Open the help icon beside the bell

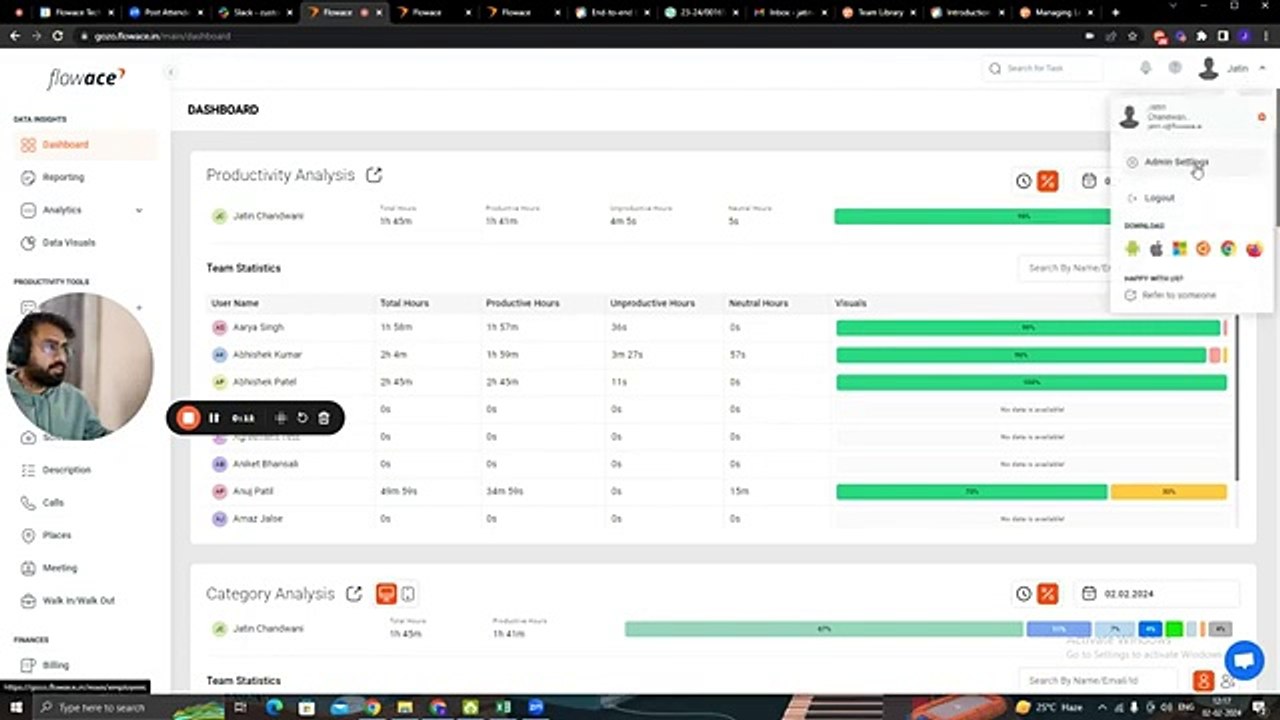pyautogui.click(x=1175, y=68)
